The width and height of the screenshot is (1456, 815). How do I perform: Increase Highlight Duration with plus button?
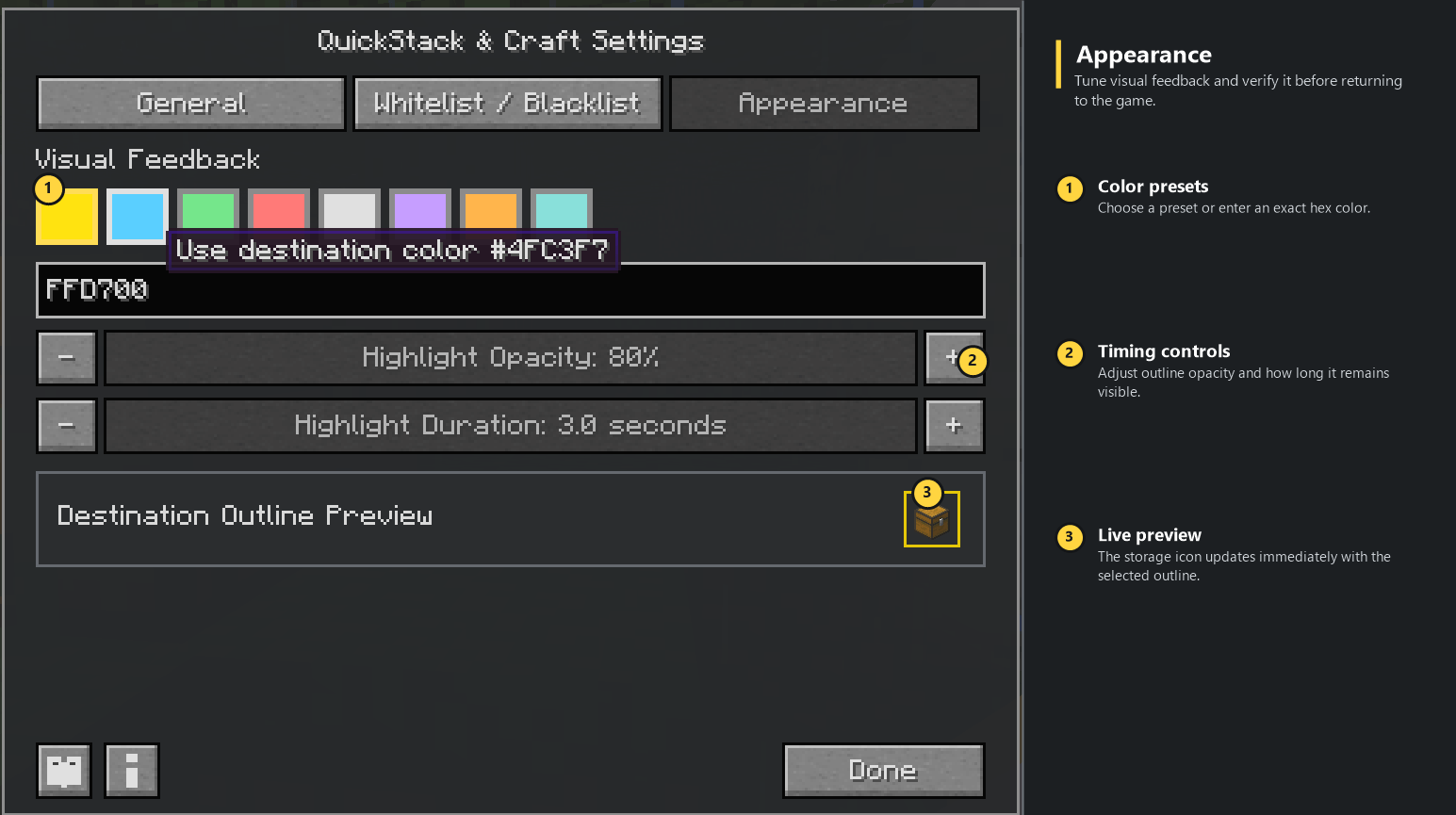pyautogui.click(x=954, y=426)
